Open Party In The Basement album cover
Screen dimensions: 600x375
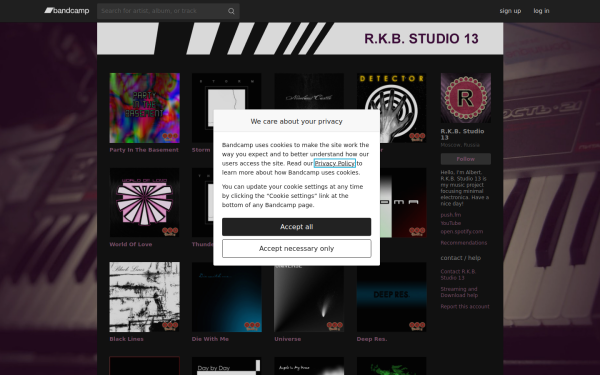coord(145,108)
